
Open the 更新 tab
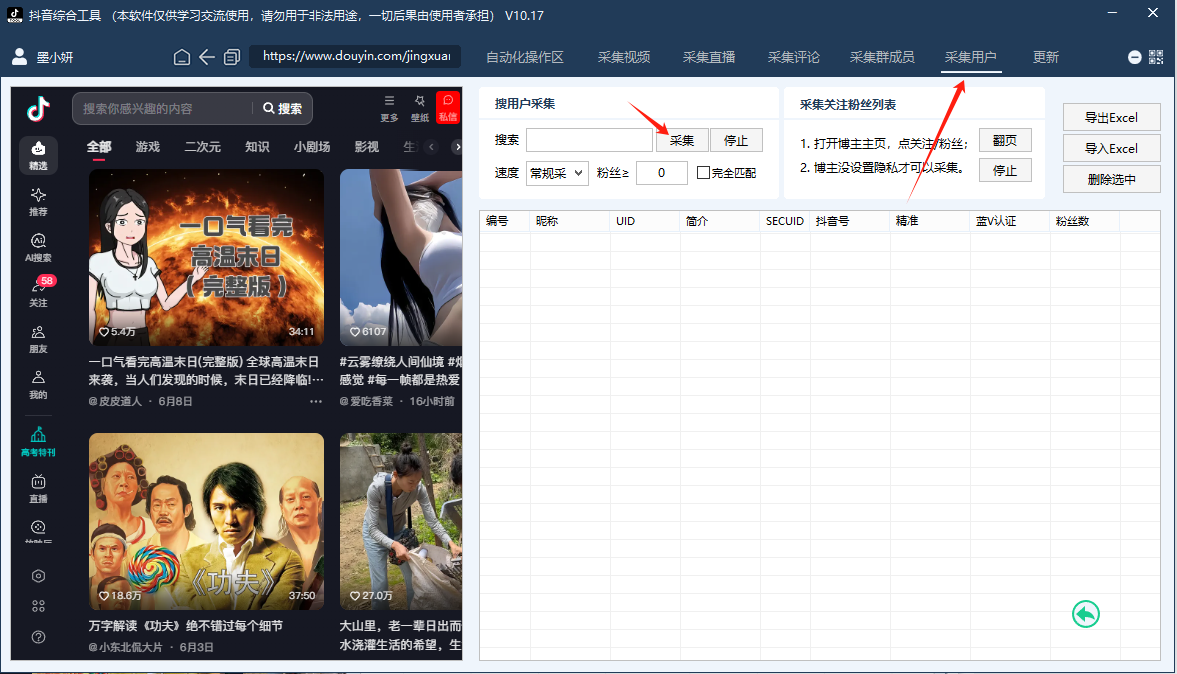click(1046, 58)
